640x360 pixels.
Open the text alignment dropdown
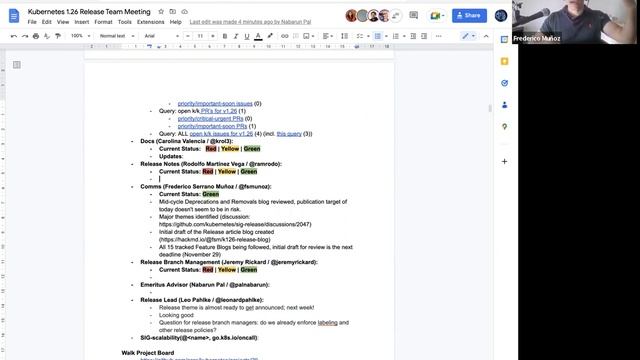328,36
